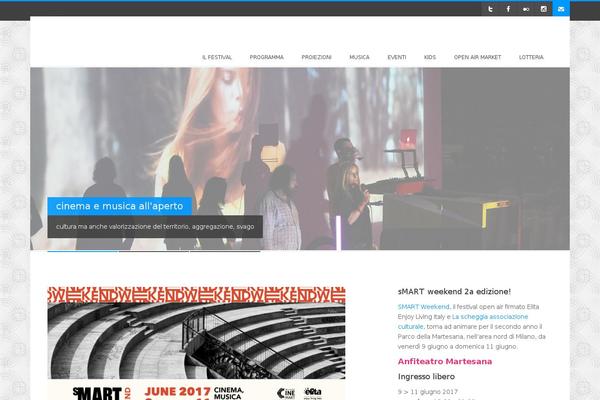The image size is (600, 400).
Task: Open the KIDS section
Action: (430, 57)
